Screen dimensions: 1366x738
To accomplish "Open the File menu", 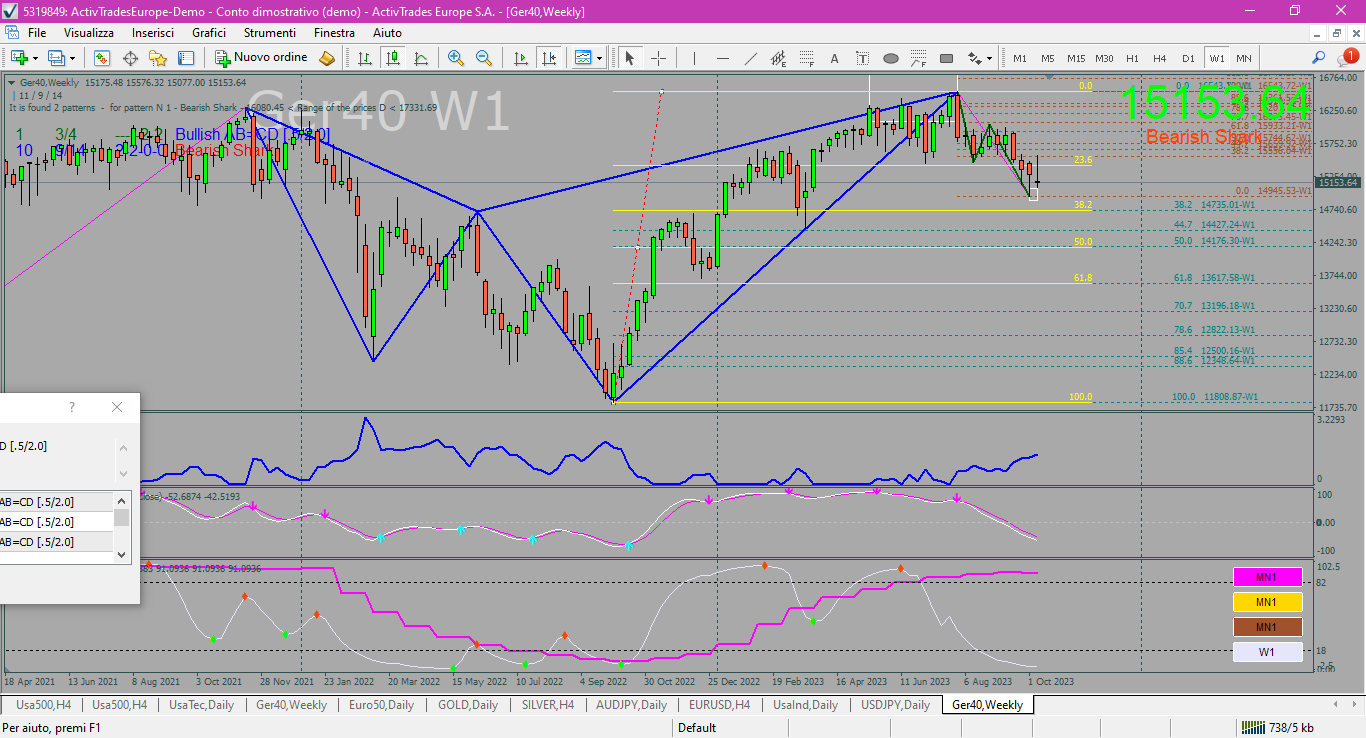I will click(37, 33).
